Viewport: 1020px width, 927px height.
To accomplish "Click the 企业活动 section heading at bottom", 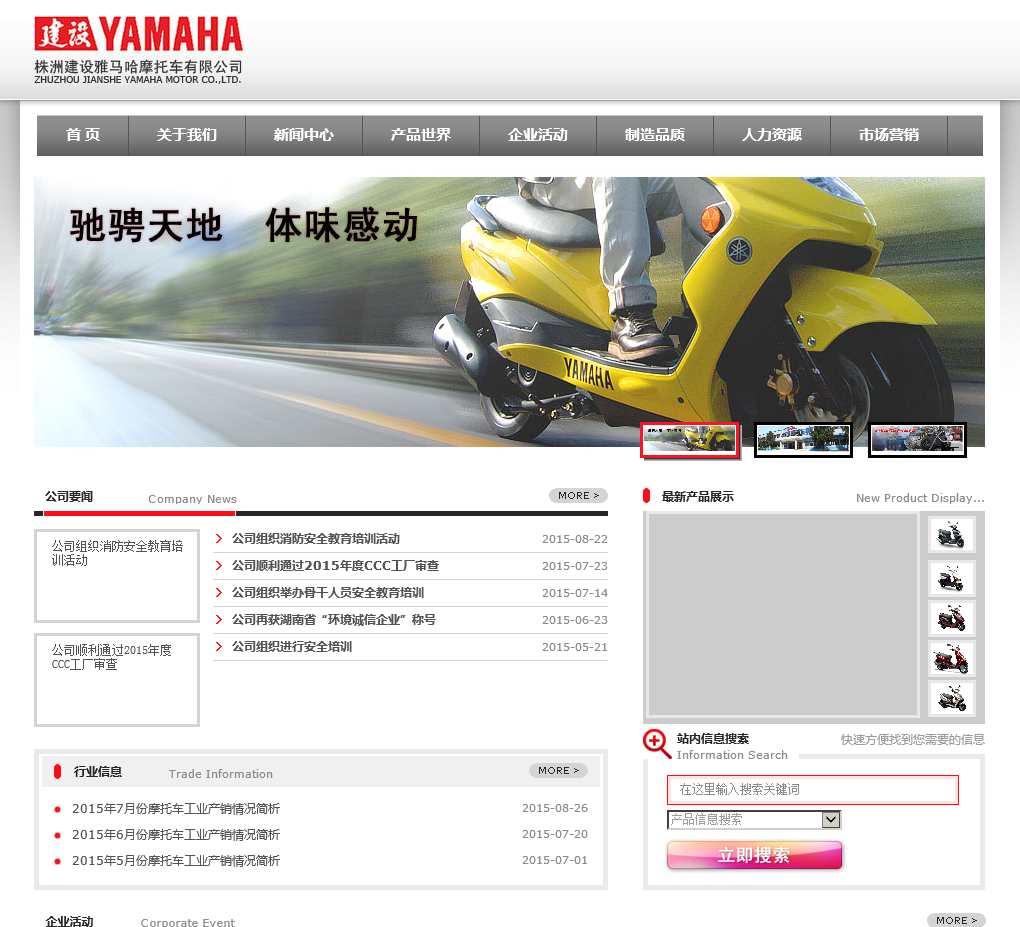I will point(69,921).
